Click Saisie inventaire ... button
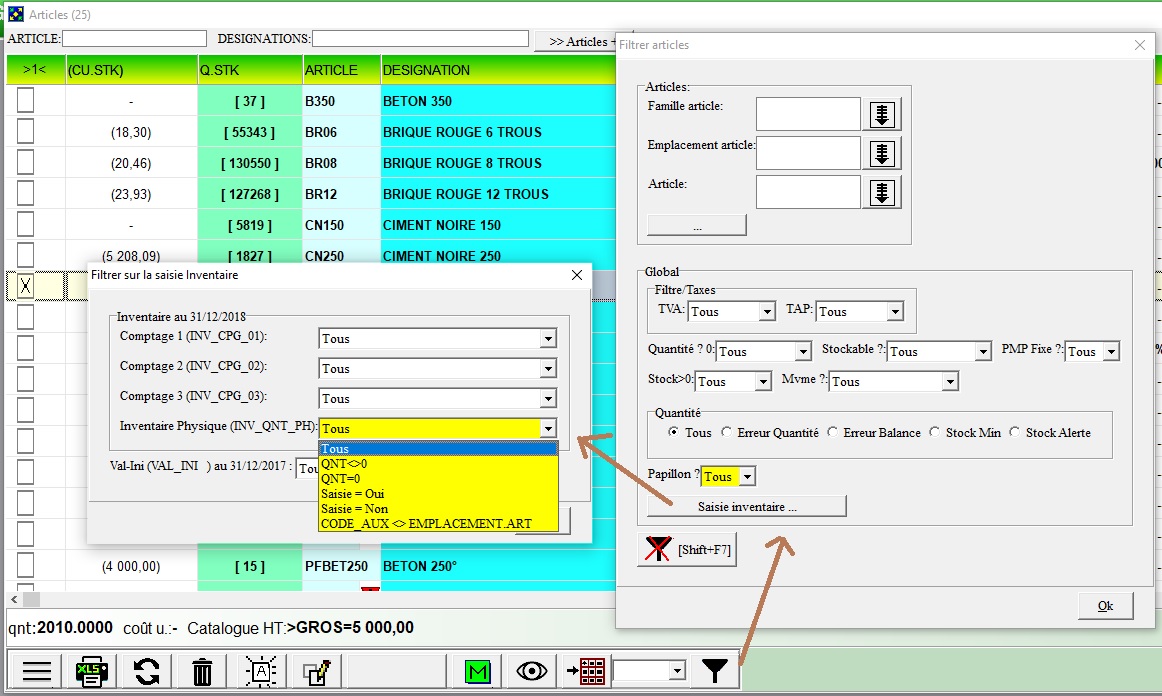 pyautogui.click(x=746, y=506)
